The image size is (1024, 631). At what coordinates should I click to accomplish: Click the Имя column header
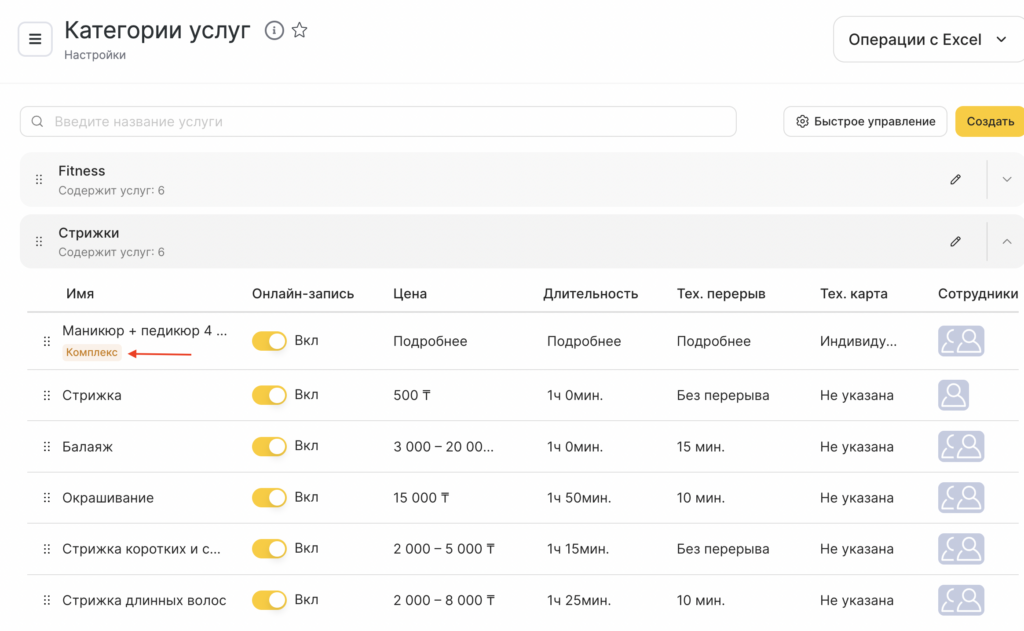80,294
